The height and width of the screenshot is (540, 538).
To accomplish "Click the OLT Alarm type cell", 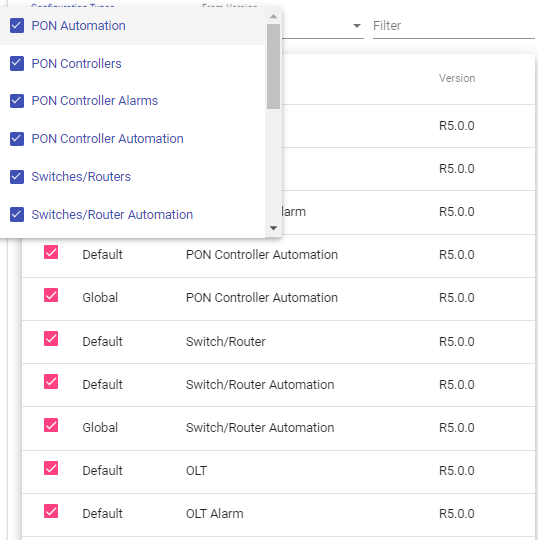I will 215,514.
